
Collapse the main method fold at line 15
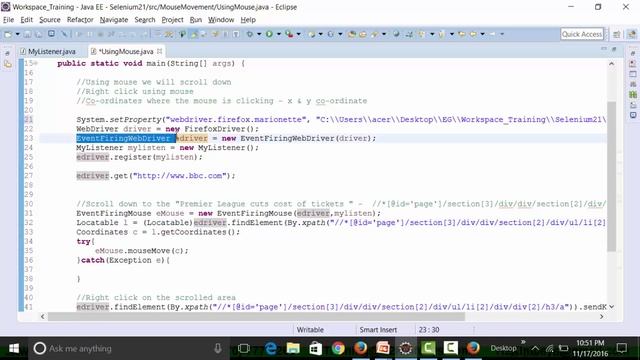click(36, 63)
